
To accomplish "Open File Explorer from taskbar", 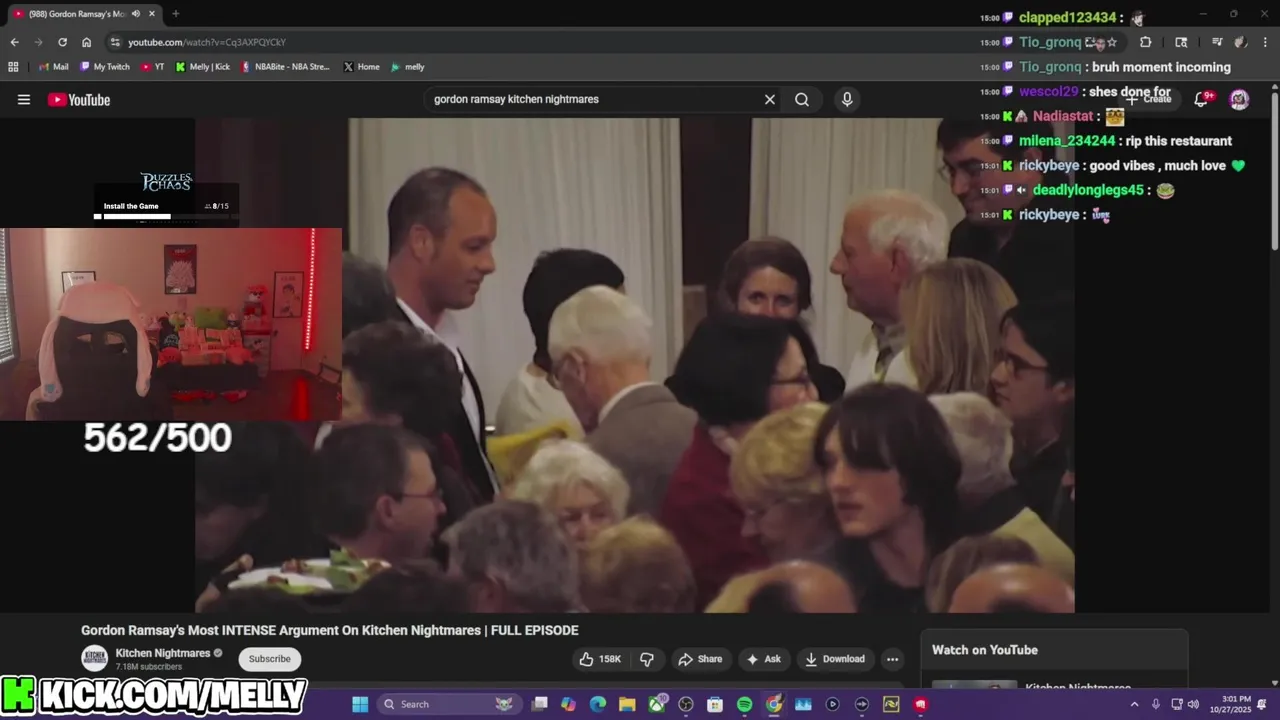I will click(627, 704).
